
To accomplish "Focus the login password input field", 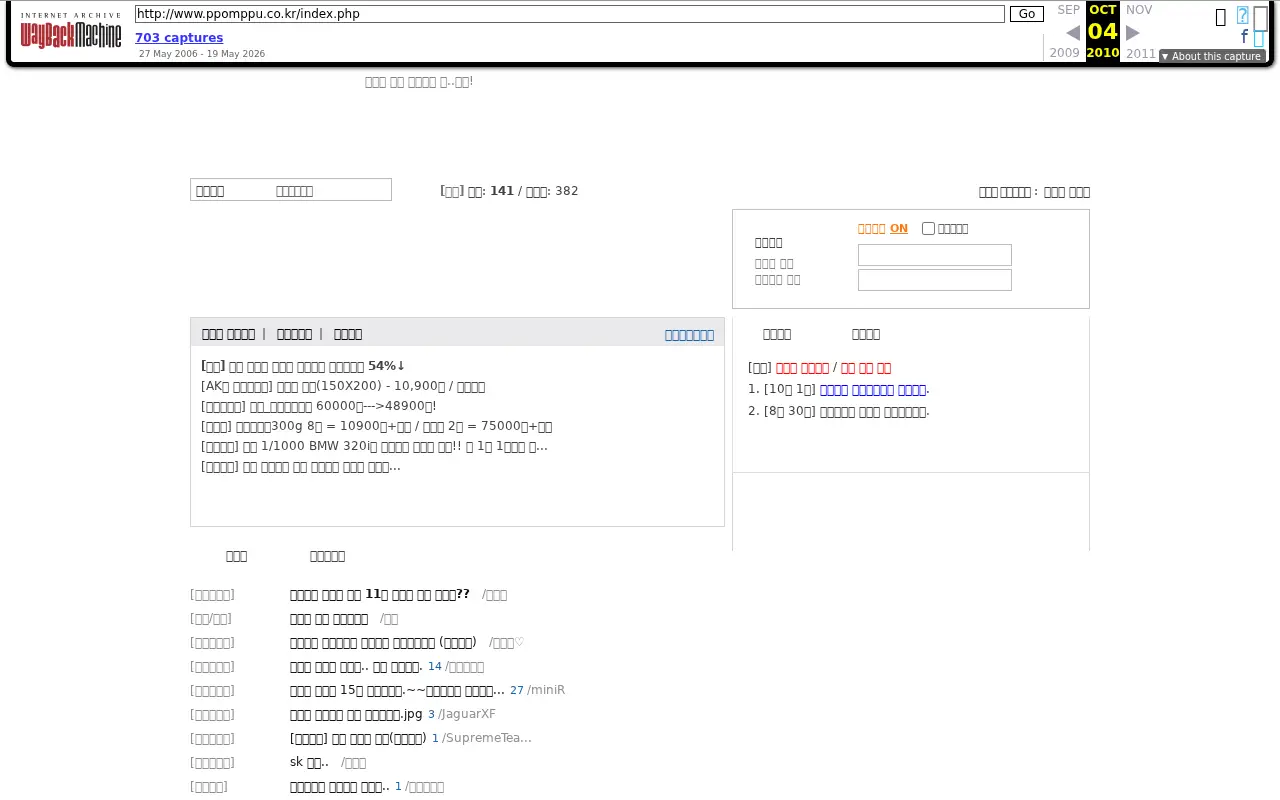I will [x=935, y=280].
